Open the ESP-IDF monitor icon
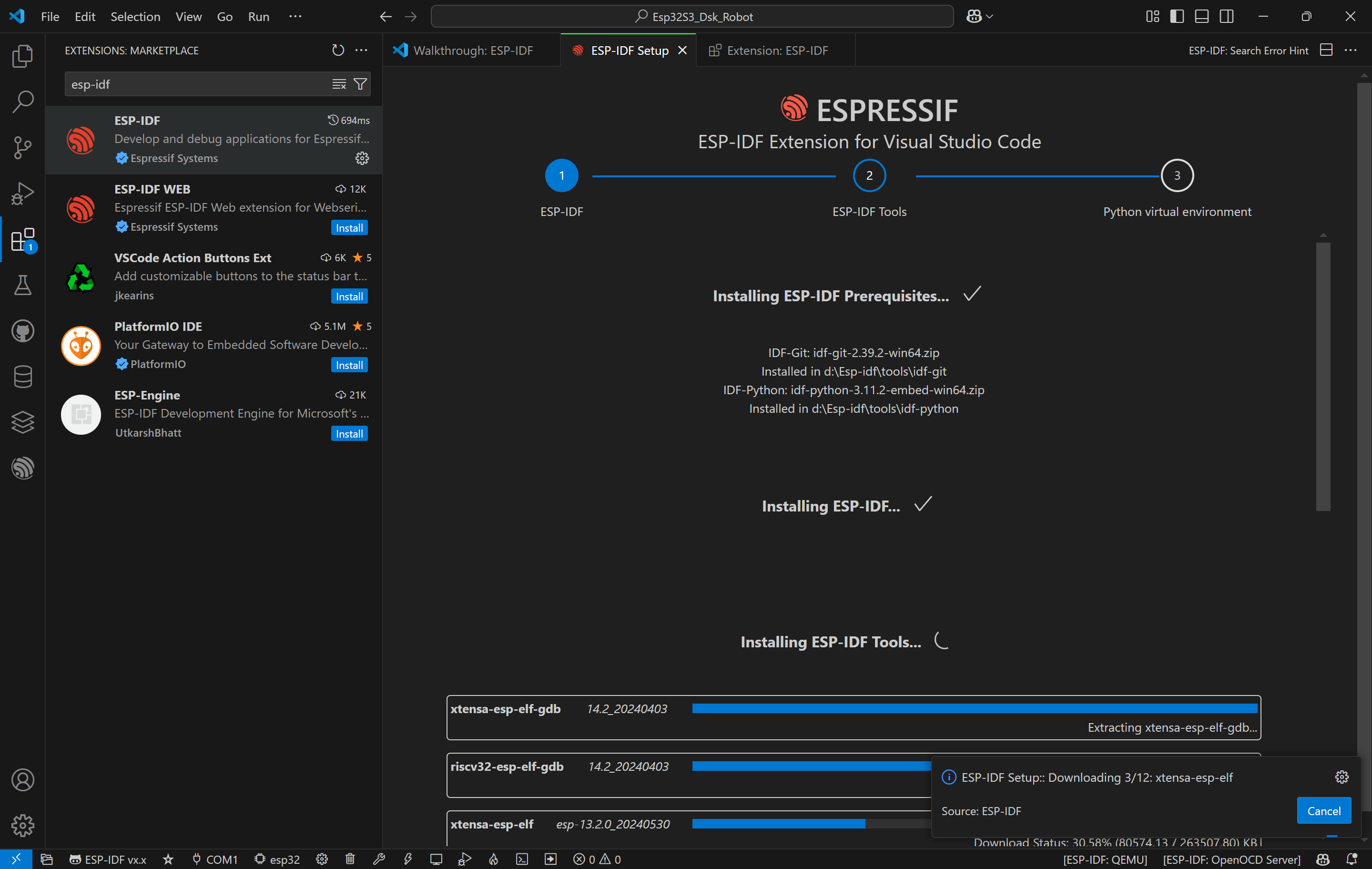1372x869 pixels. tap(437, 859)
